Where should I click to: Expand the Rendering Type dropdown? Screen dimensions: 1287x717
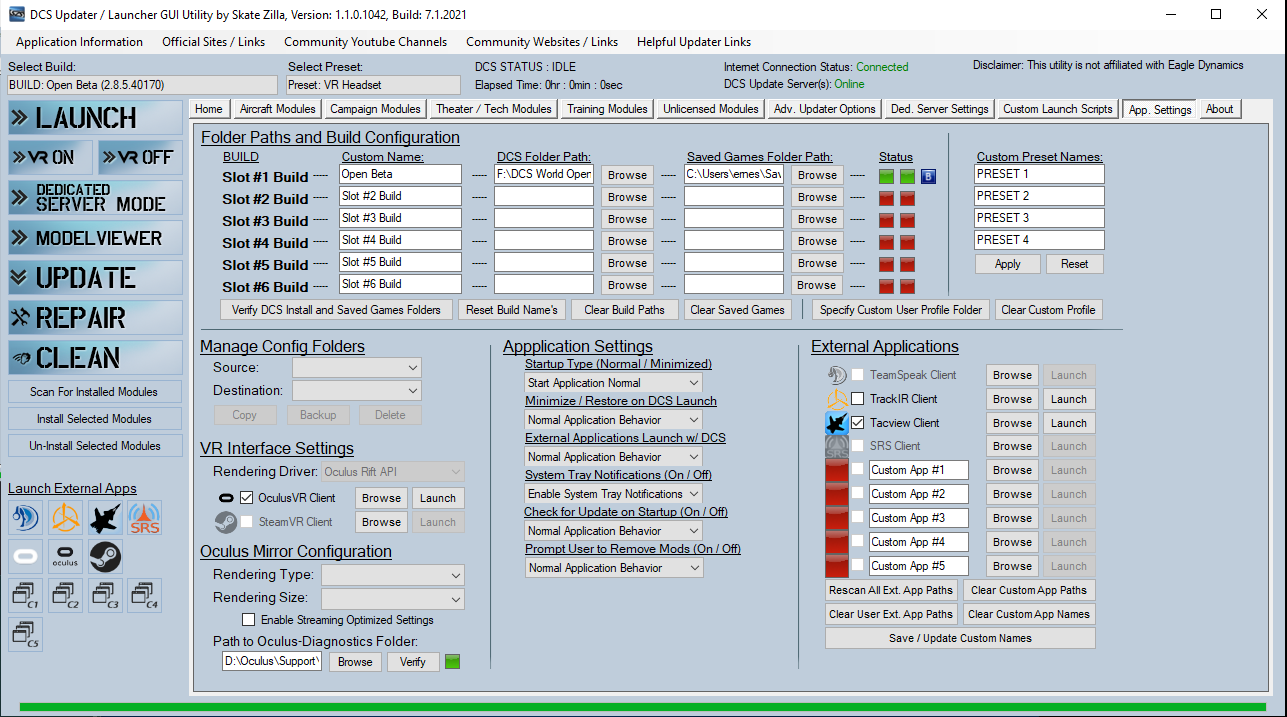(393, 575)
